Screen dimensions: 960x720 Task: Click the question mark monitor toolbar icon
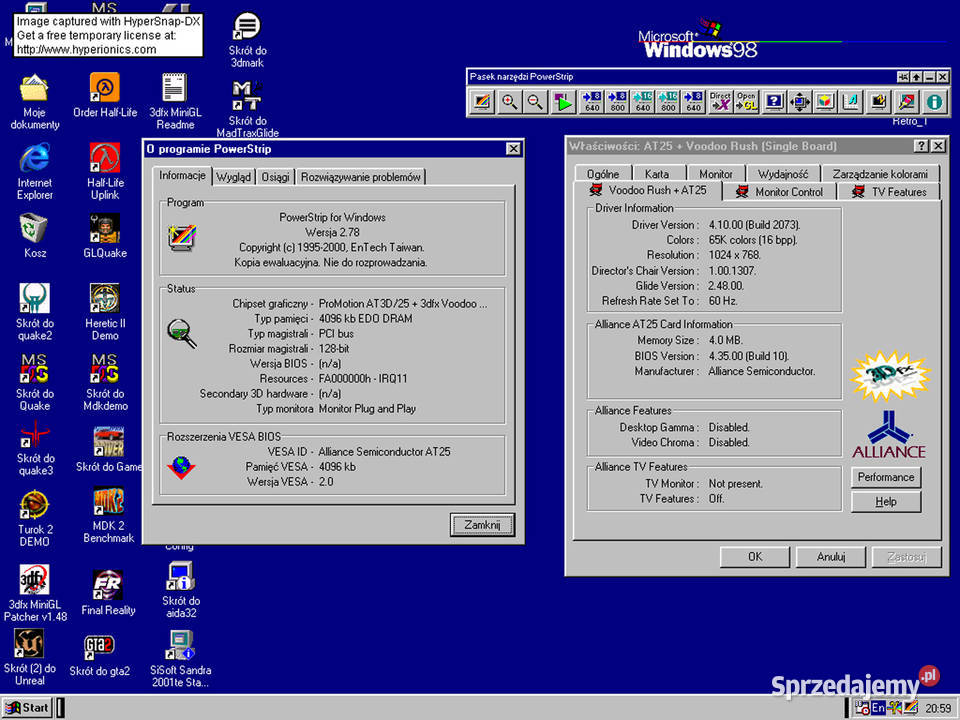(774, 102)
